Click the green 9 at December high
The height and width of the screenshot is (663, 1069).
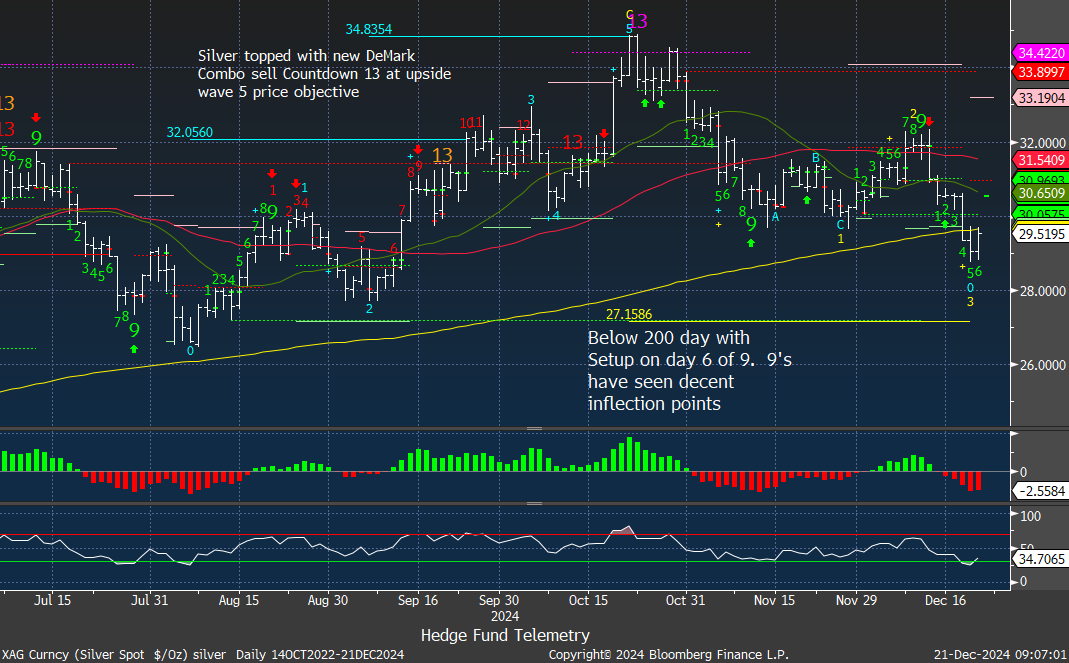point(922,122)
